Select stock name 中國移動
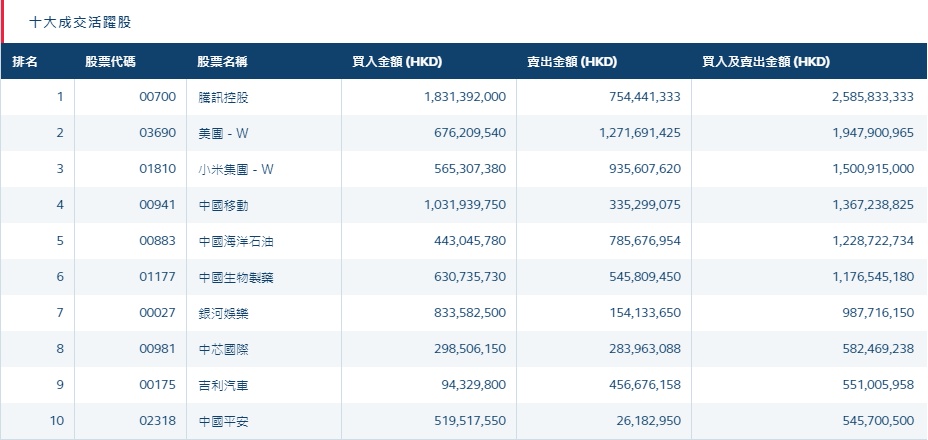 point(223,205)
